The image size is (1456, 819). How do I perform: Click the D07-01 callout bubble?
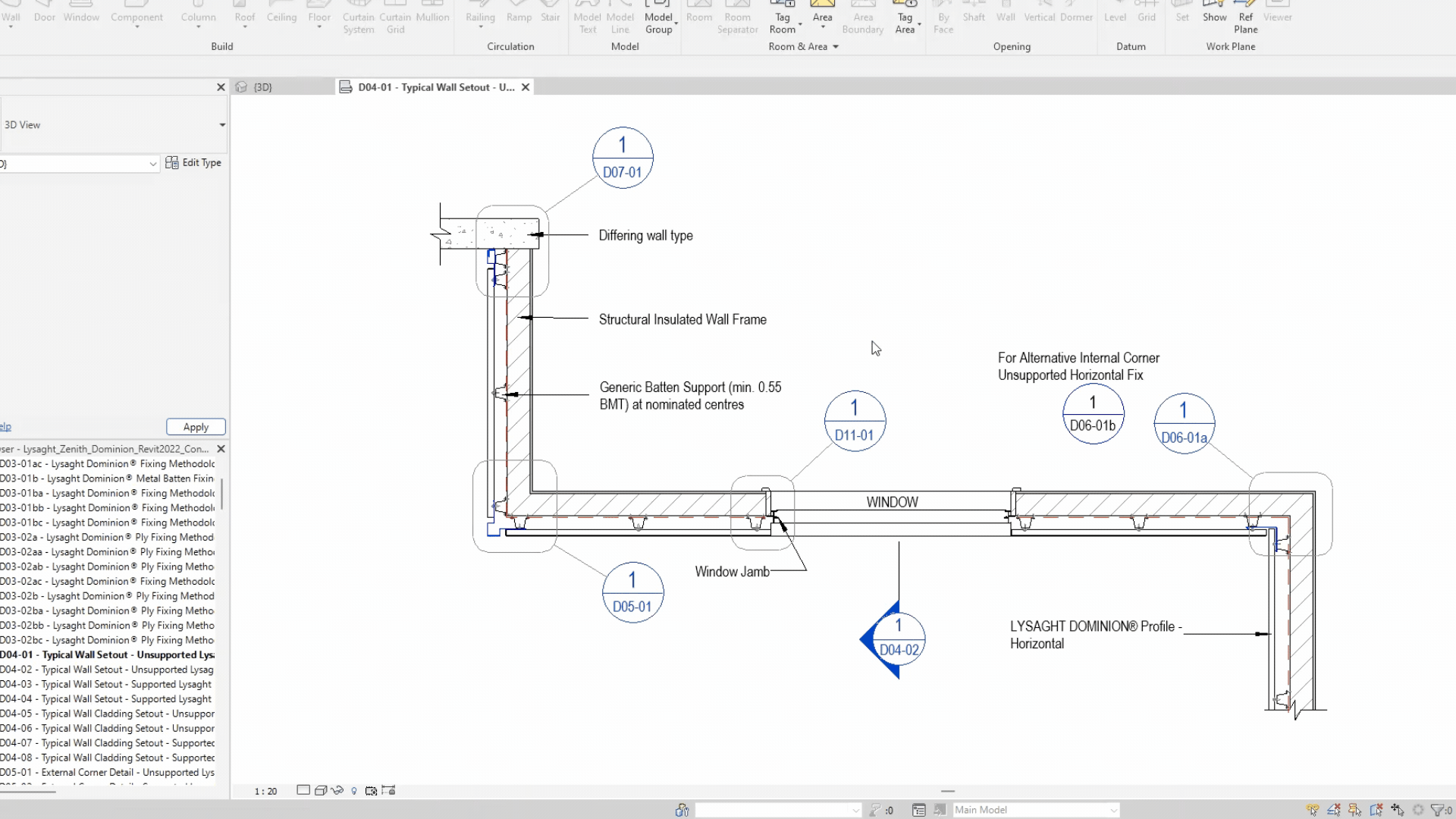tap(623, 158)
